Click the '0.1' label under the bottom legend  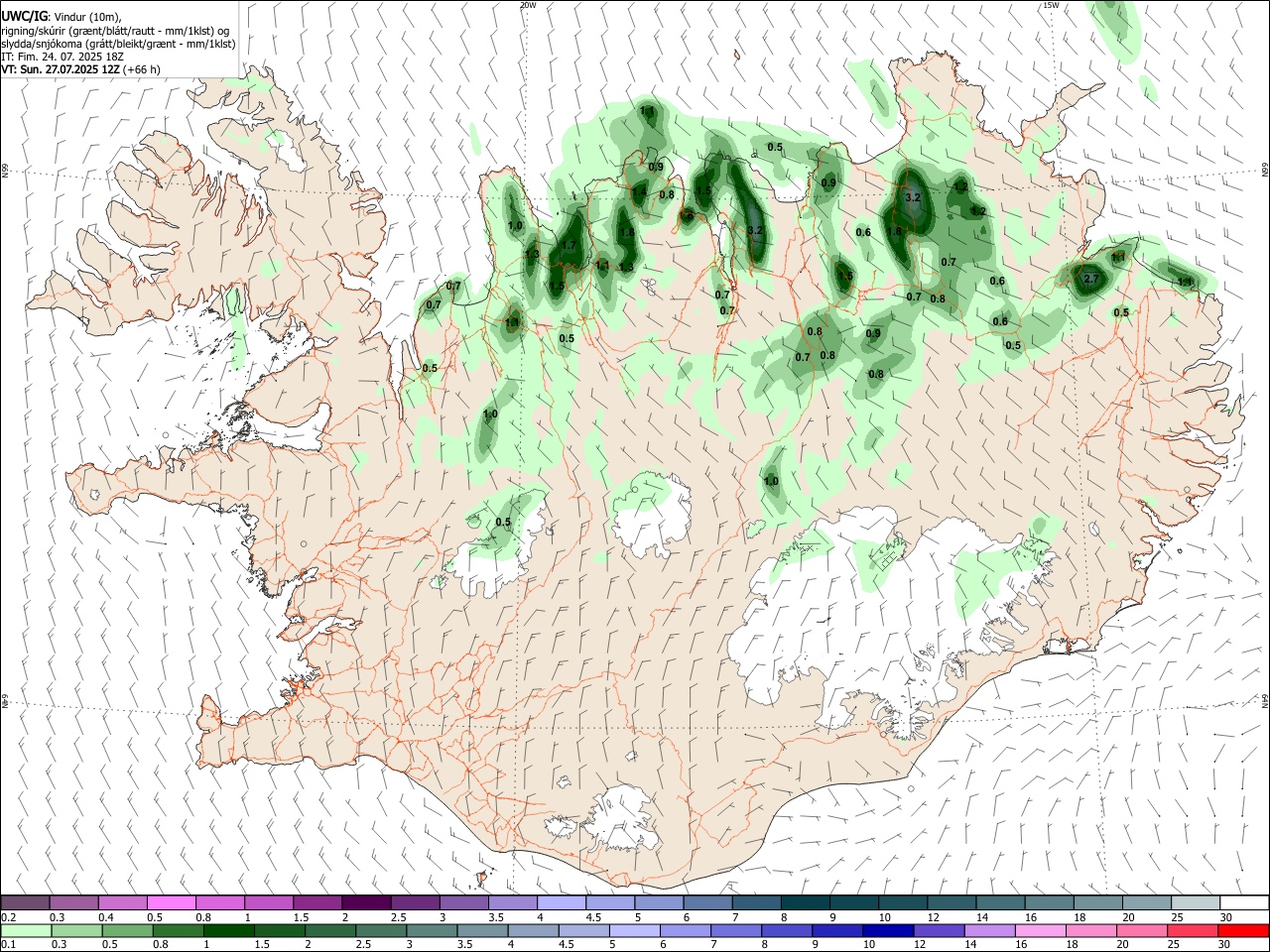9,945
